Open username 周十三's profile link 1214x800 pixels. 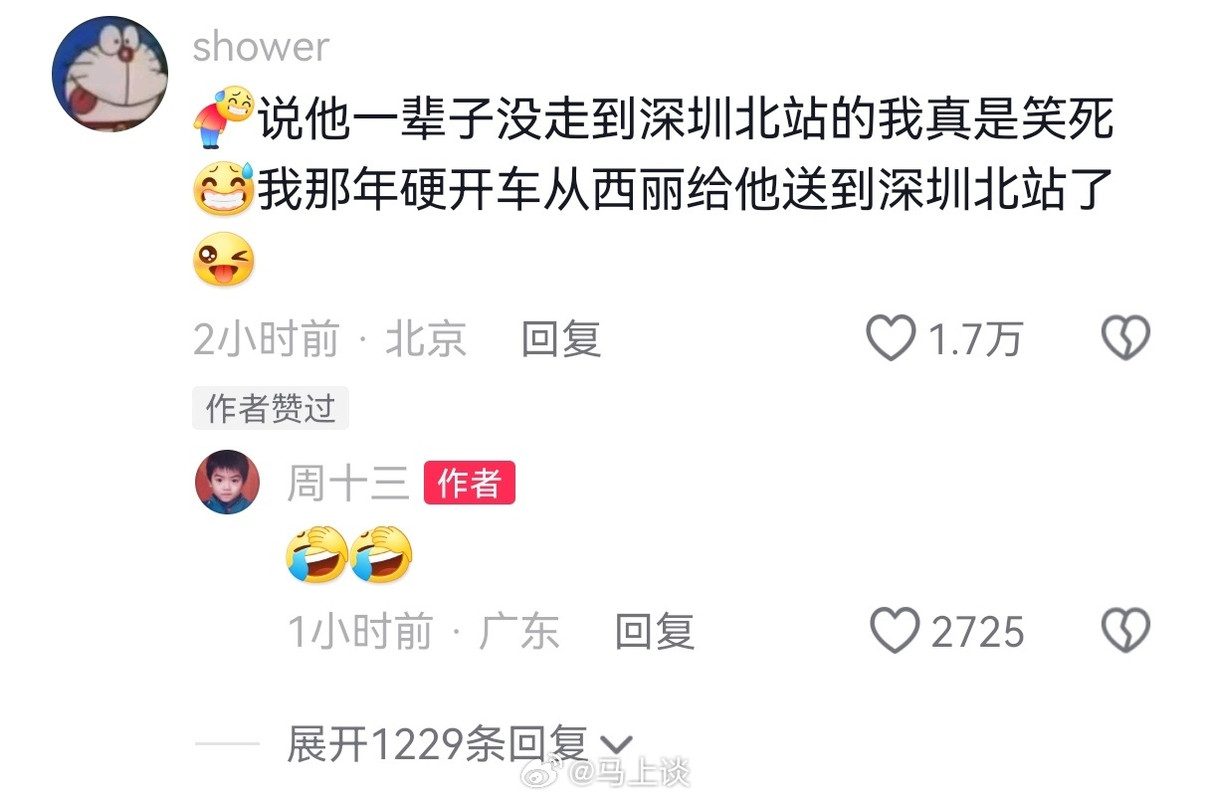point(348,484)
